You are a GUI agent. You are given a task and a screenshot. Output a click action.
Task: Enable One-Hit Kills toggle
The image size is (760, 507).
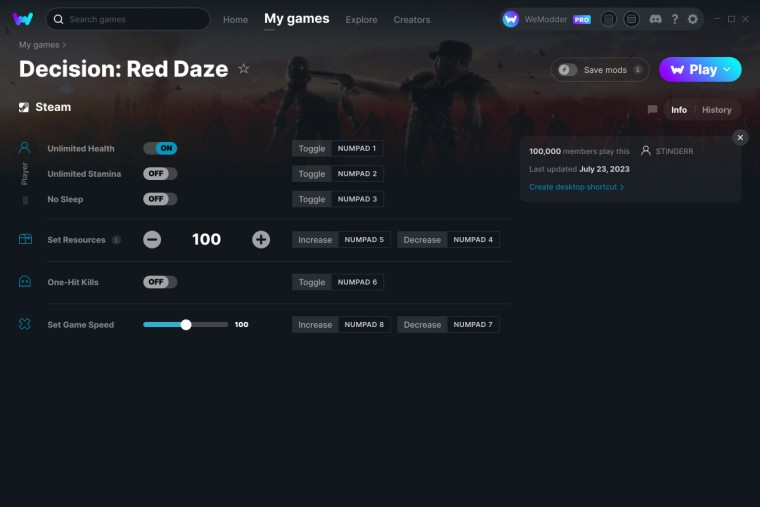pyautogui.click(x=160, y=282)
